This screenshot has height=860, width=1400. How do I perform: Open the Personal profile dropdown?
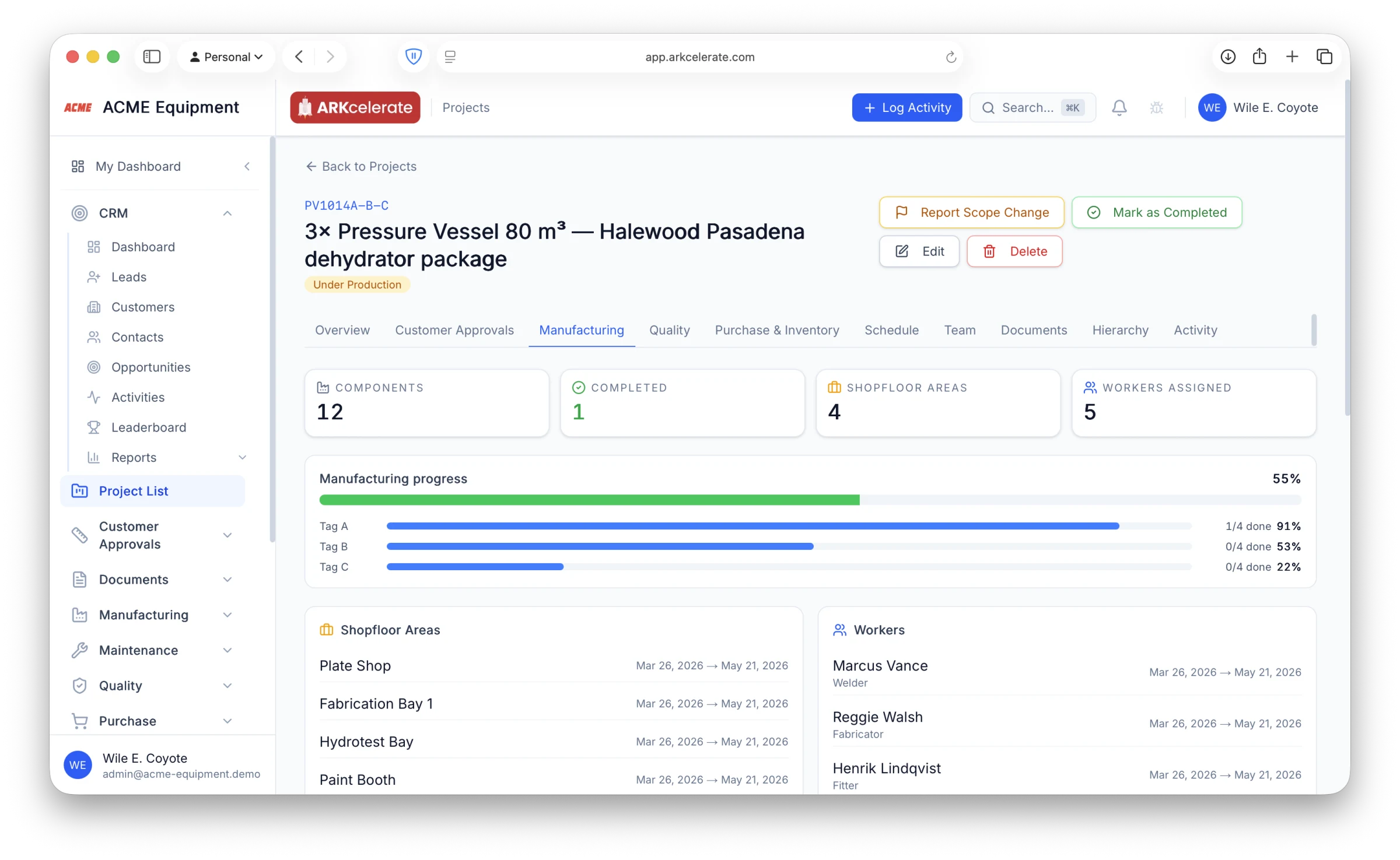pos(226,57)
